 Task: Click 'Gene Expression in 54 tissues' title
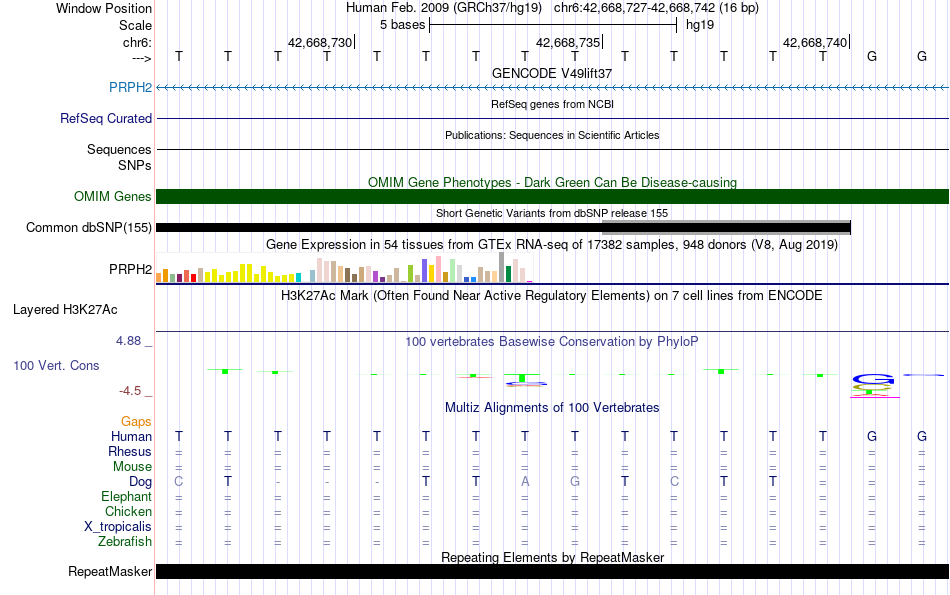pyautogui.click(x=552, y=245)
